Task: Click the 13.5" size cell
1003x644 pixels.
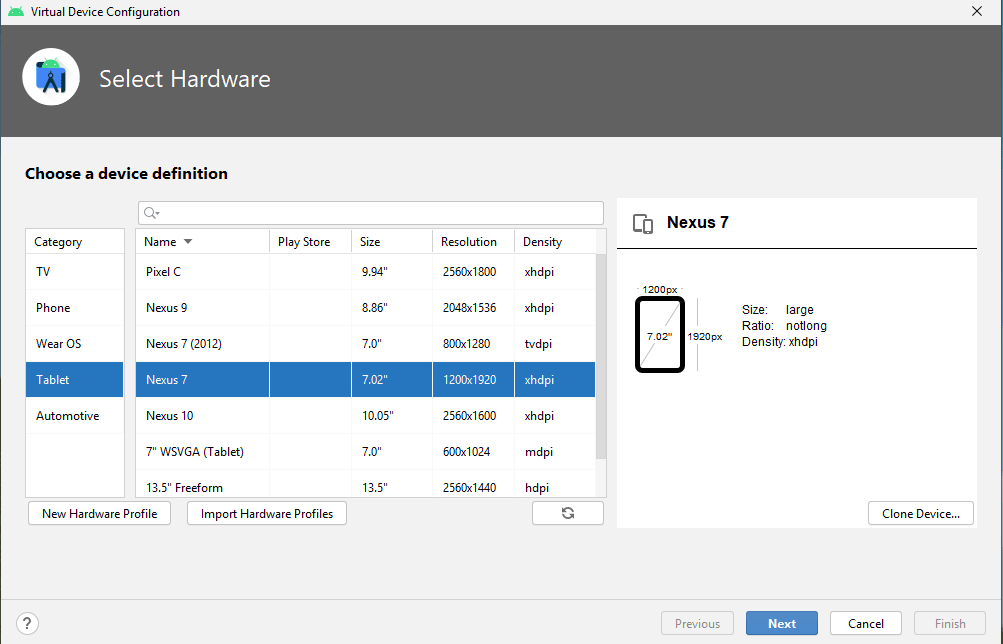Action: [392, 485]
